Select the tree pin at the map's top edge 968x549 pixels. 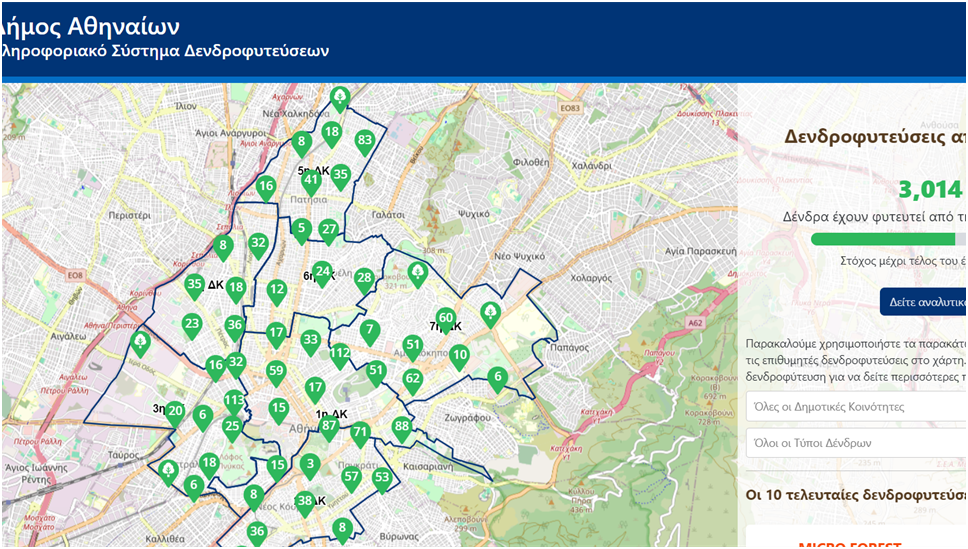click(340, 97)
